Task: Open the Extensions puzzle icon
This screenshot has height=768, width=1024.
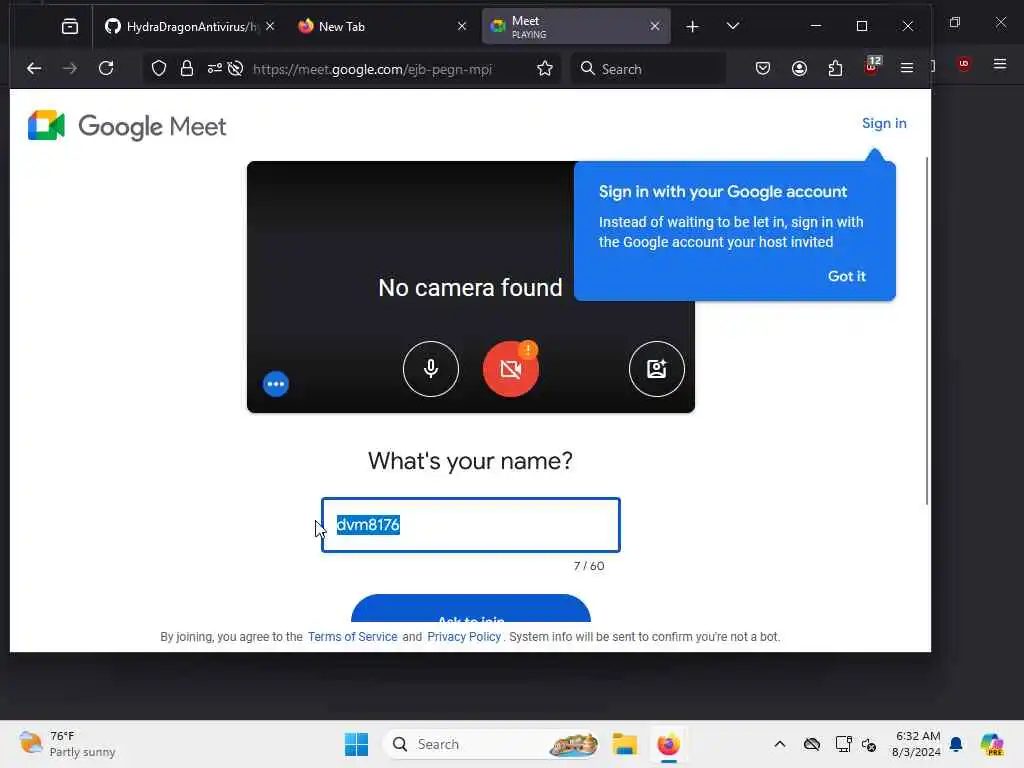Action: (835, 69)
